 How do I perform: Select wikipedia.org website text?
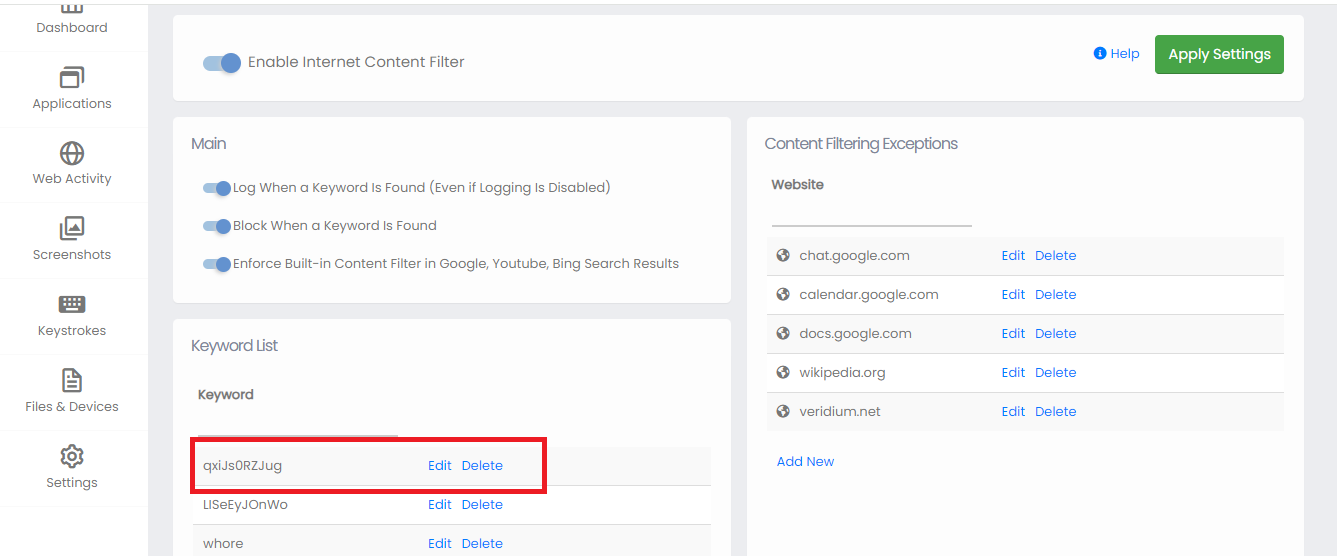click(x=842, y=372)
